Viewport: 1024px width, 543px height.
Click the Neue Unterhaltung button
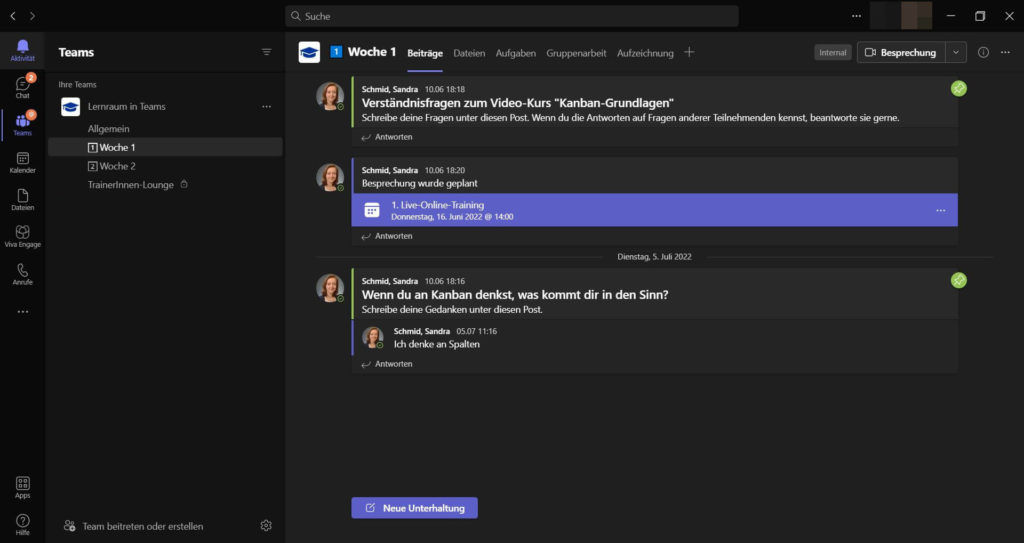point(414,508)
